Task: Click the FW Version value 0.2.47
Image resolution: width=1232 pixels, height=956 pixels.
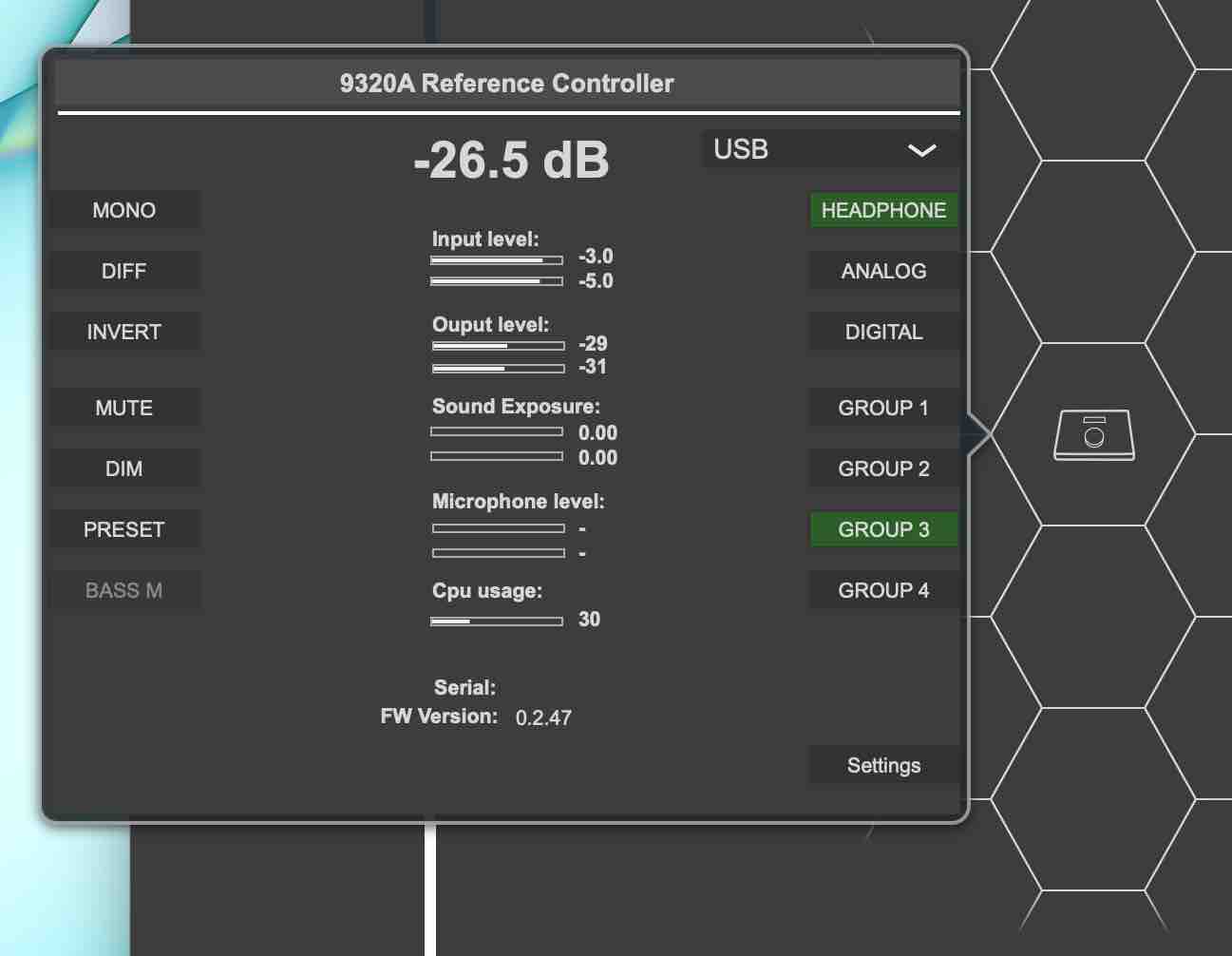Action: (x=543, y=717)
